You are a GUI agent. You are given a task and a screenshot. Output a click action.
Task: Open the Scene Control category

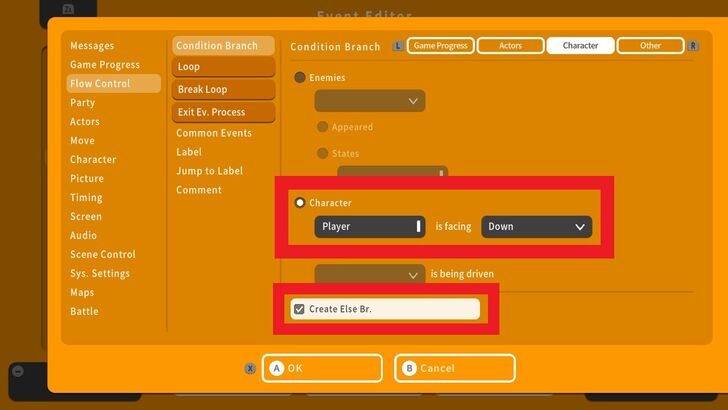tap(103, 255)
